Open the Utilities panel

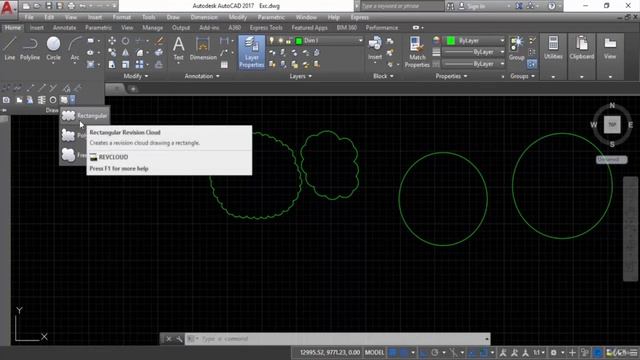click(x=553, y=49)
